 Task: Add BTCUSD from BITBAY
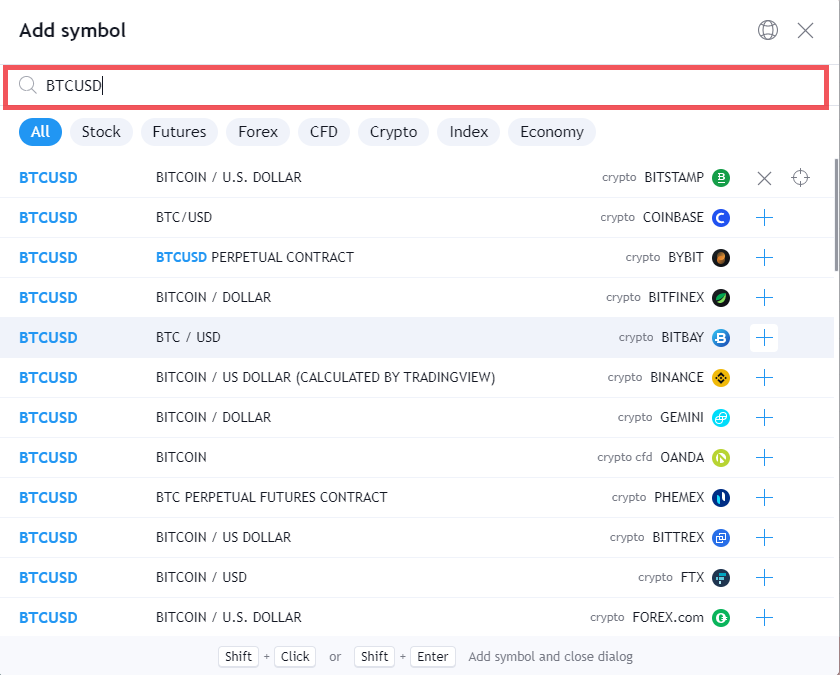(x=764, y=338)
